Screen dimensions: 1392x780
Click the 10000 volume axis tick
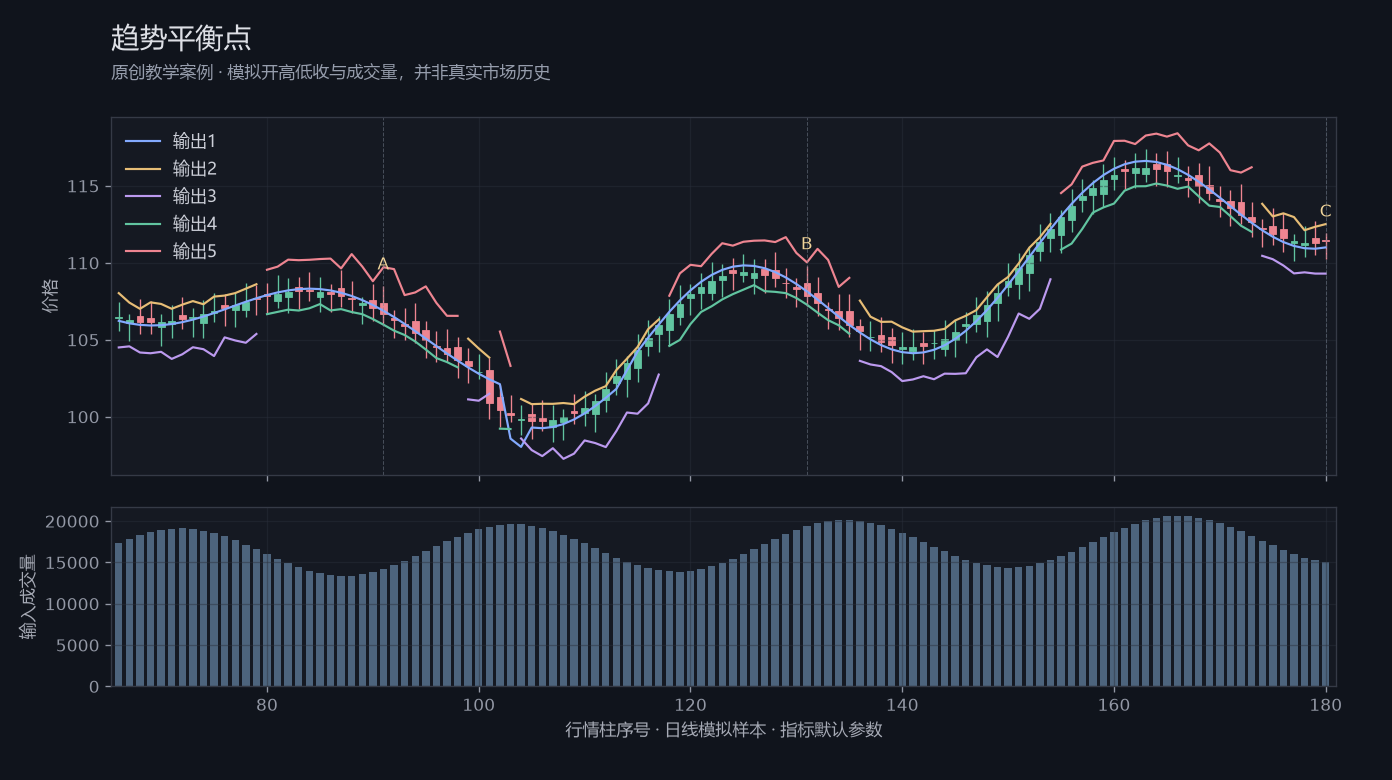point(73,605)
